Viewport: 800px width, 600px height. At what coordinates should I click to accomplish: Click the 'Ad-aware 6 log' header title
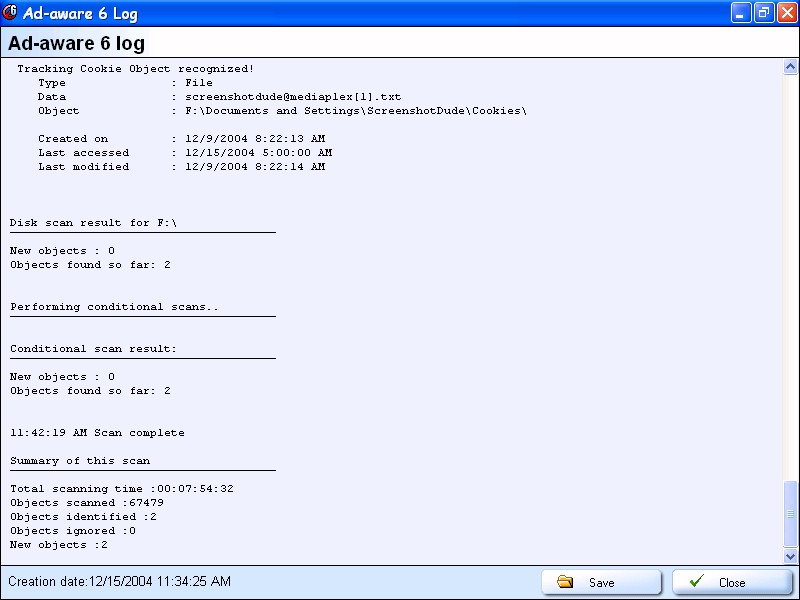77,43
